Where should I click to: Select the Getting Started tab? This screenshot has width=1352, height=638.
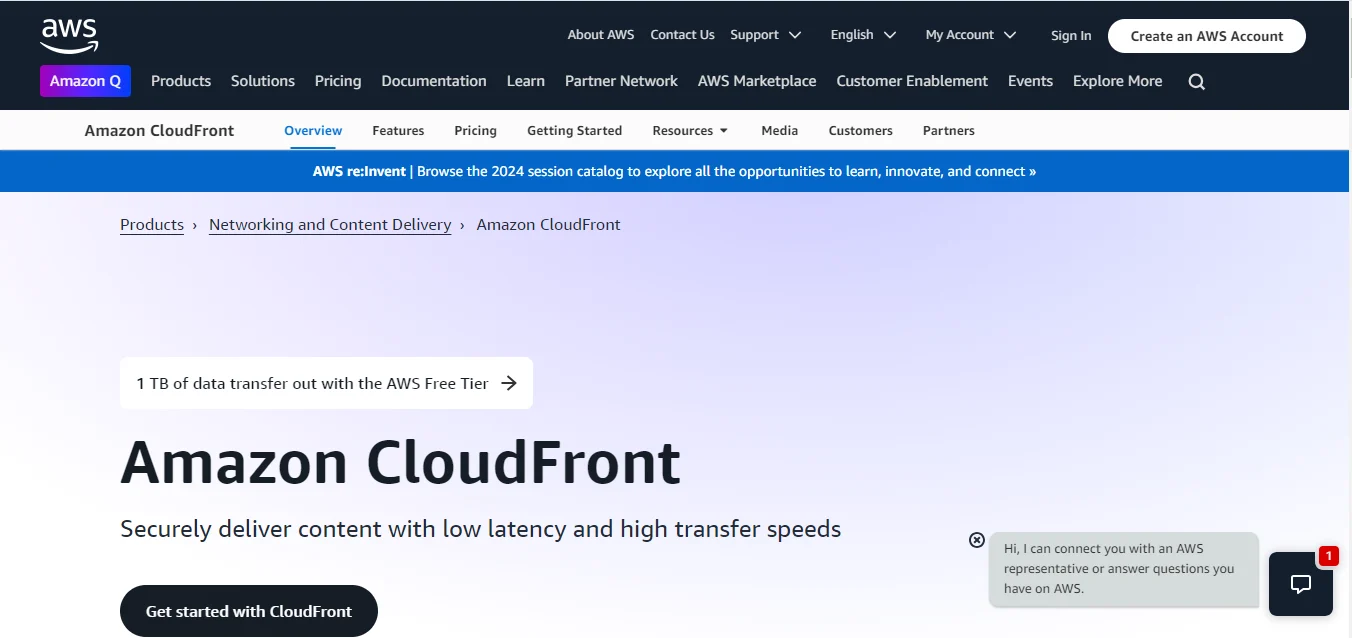click(x=575, y=130)
